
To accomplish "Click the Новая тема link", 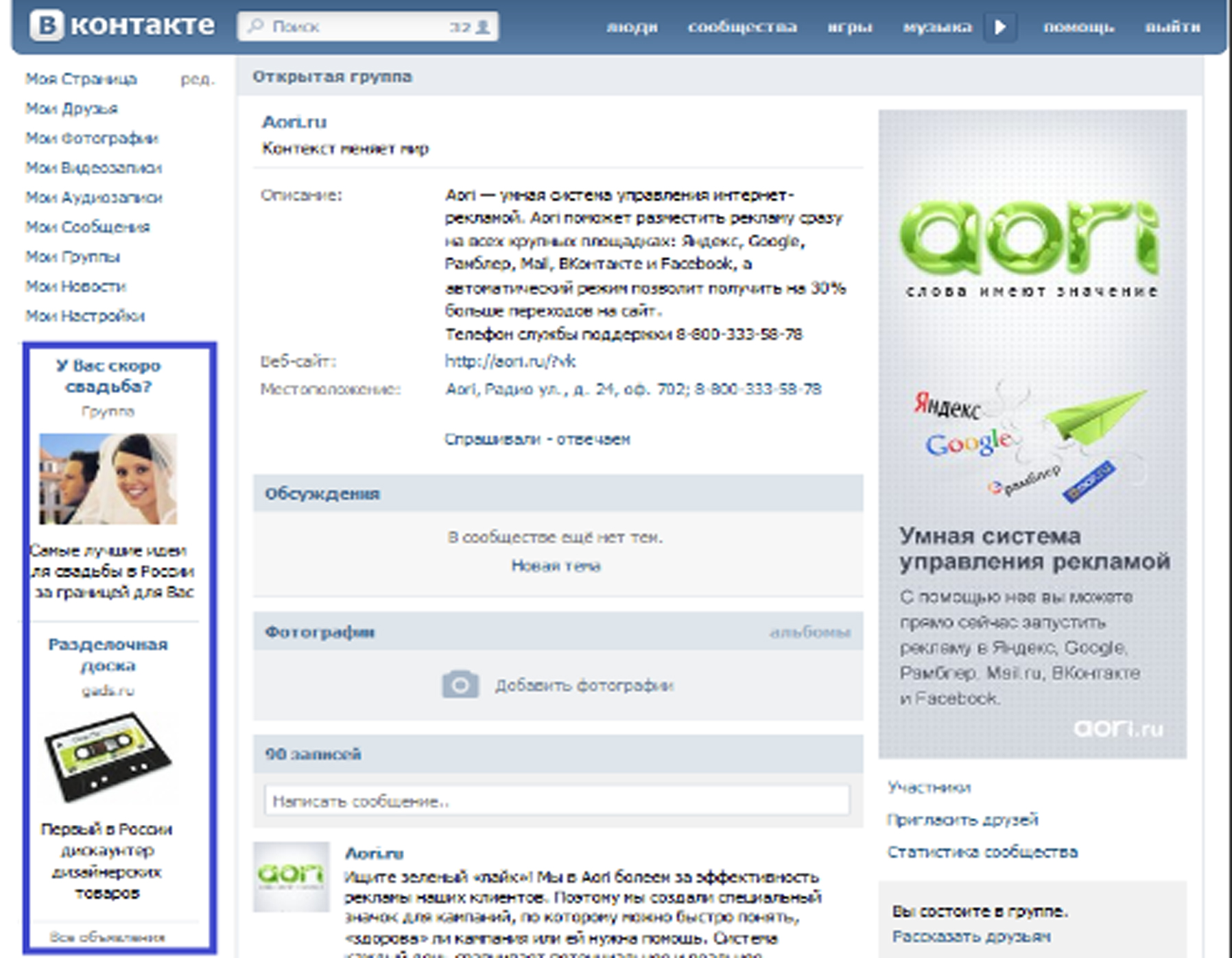I will coord(556,566).
